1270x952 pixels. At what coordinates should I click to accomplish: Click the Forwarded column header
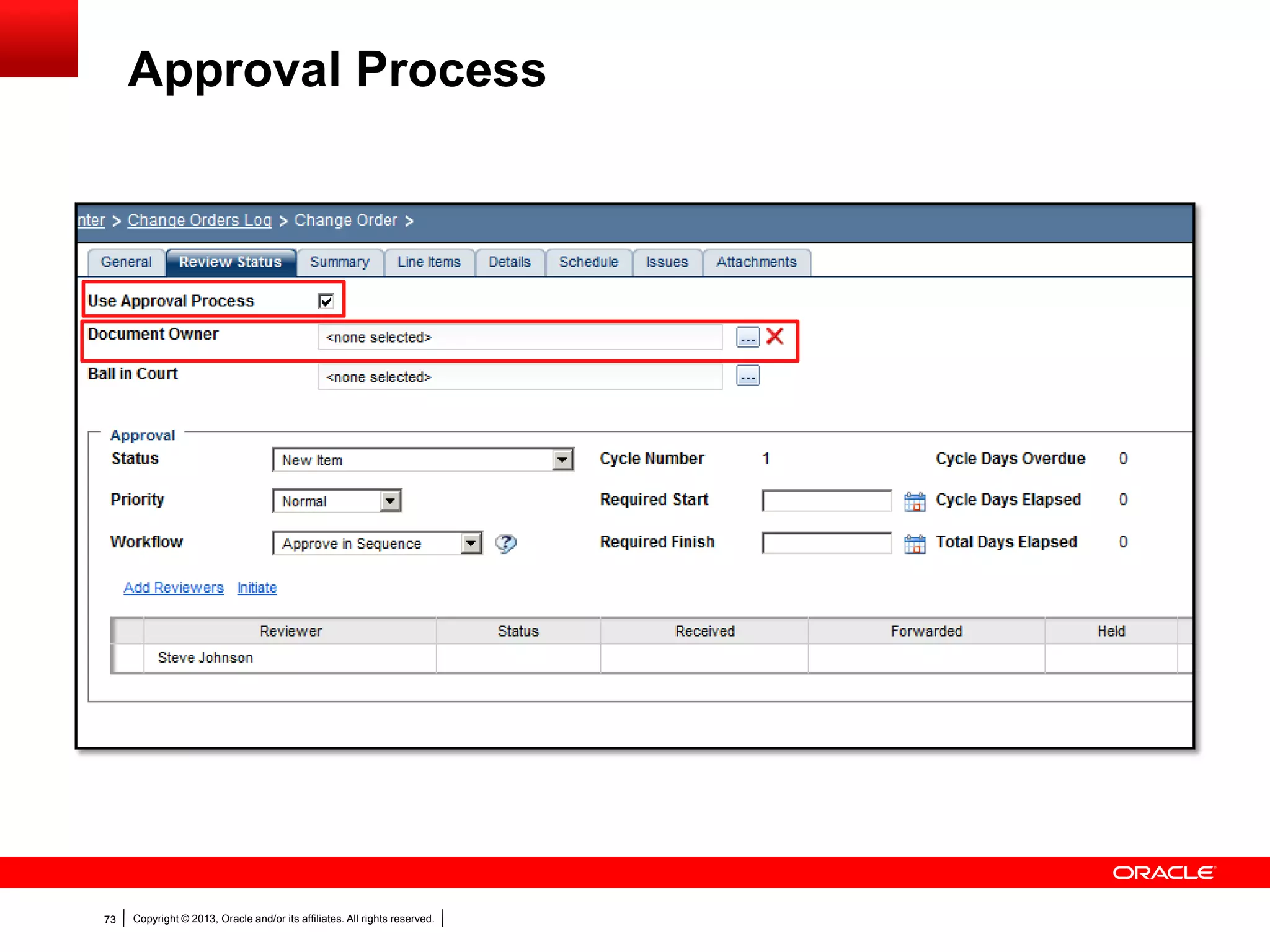[x=926, y=631]
